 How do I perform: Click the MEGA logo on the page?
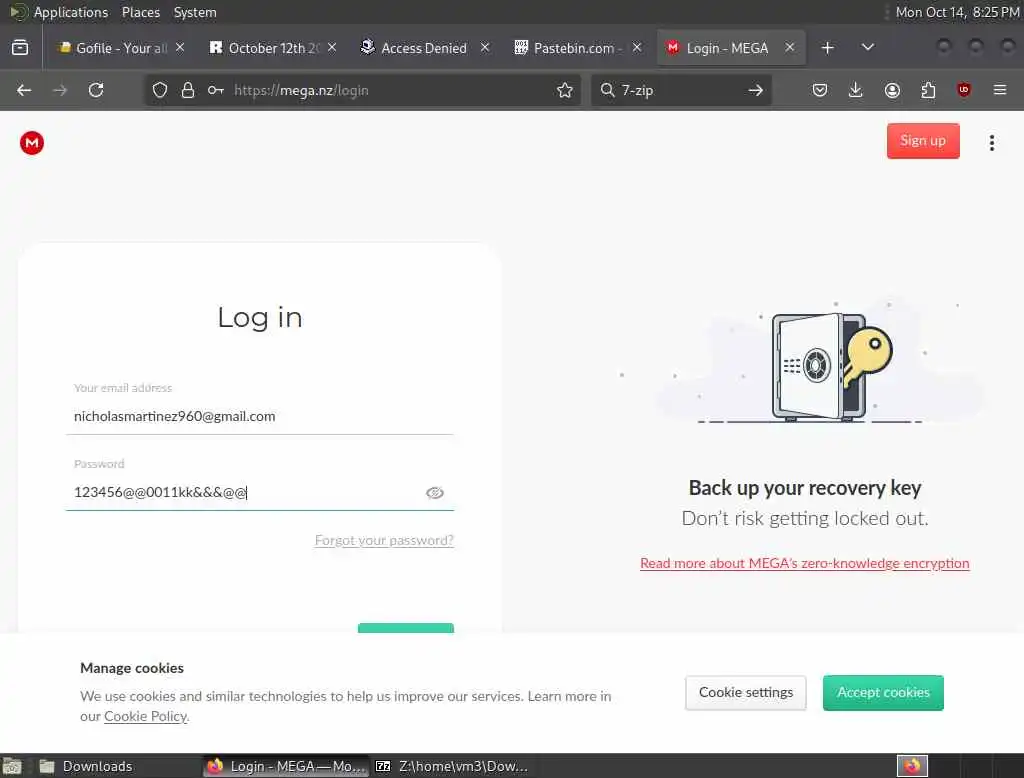pos(31,142)
